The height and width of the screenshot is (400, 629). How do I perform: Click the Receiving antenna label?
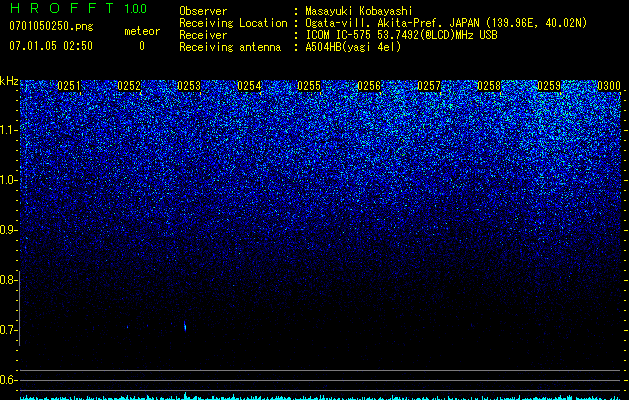230,47
